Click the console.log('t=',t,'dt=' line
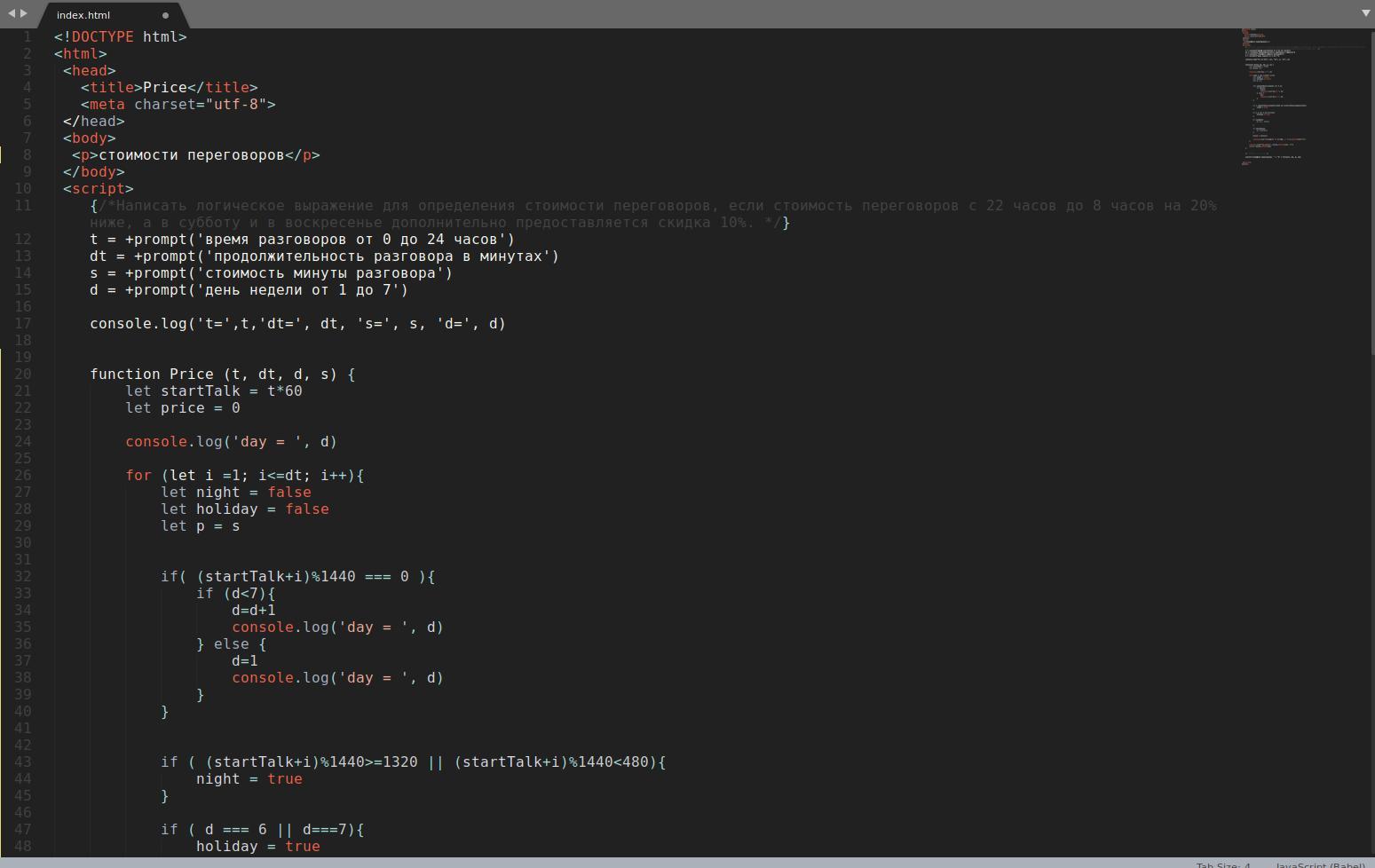Viewport: 1375px width, 868px height. pos(297,323)
